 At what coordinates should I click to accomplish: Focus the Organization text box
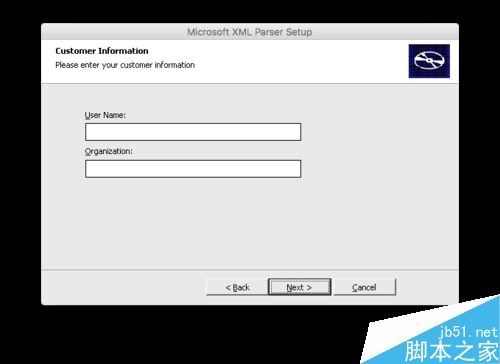coord(193,169)
